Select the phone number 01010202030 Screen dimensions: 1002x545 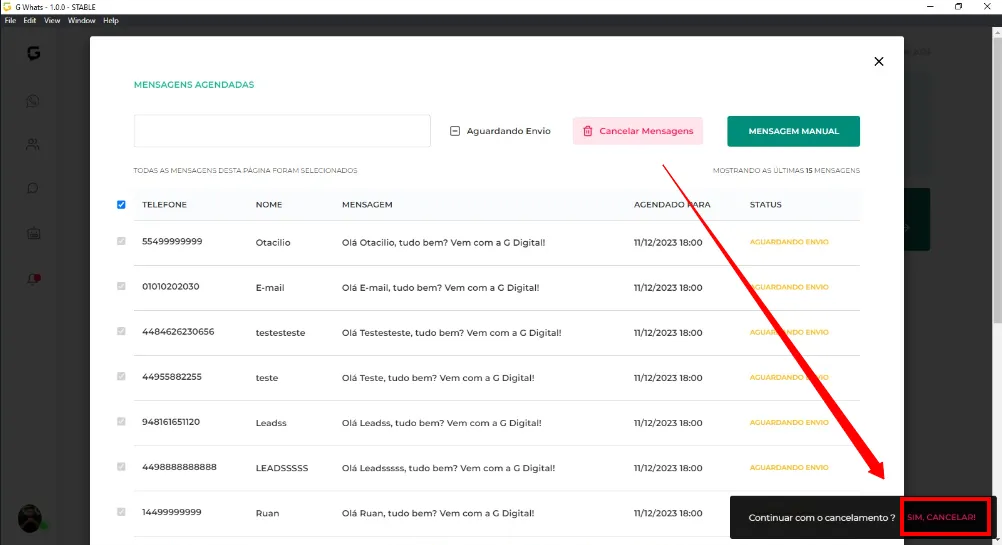click(171, 286)
